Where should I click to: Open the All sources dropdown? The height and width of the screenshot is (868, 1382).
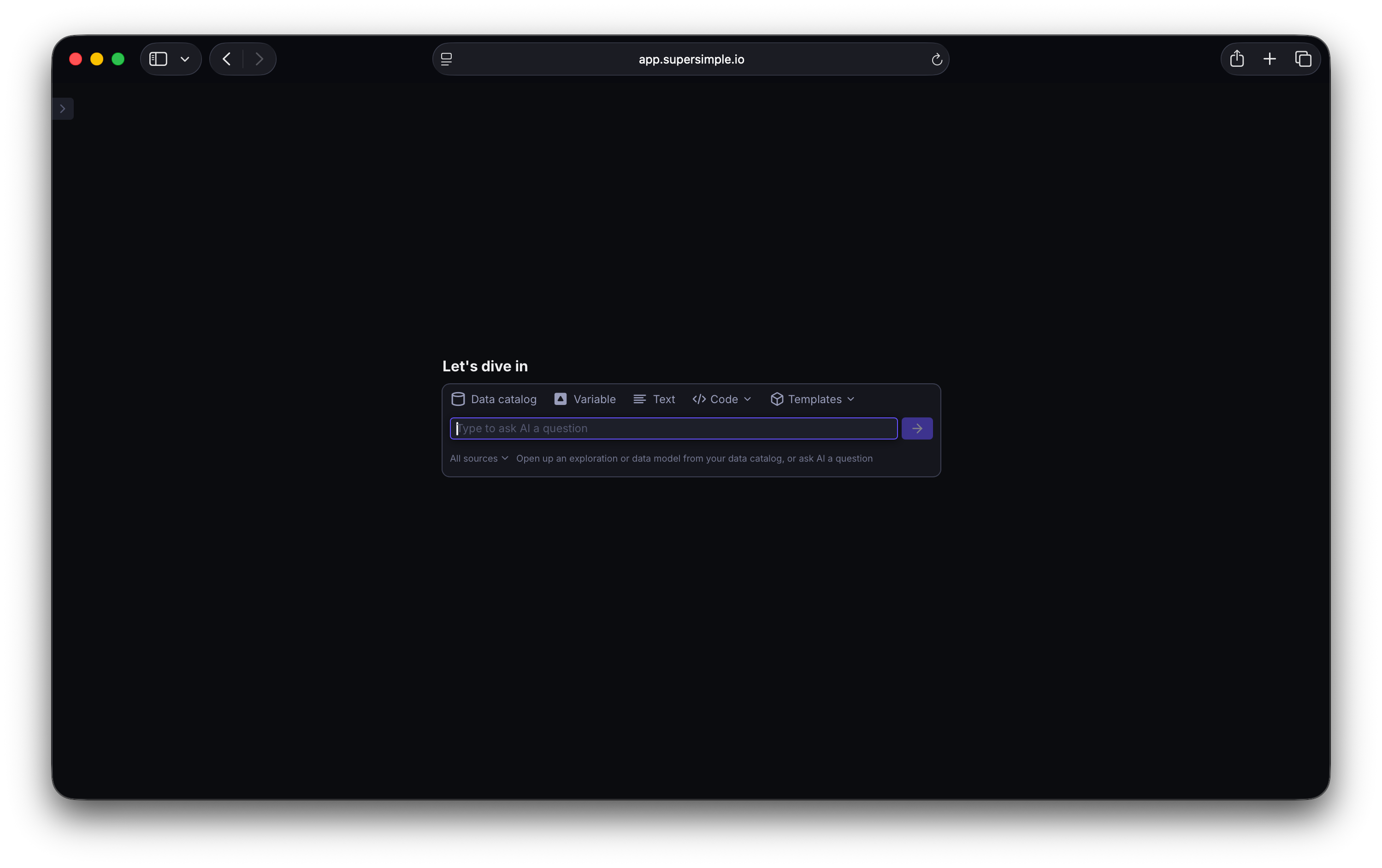[478, 458]
